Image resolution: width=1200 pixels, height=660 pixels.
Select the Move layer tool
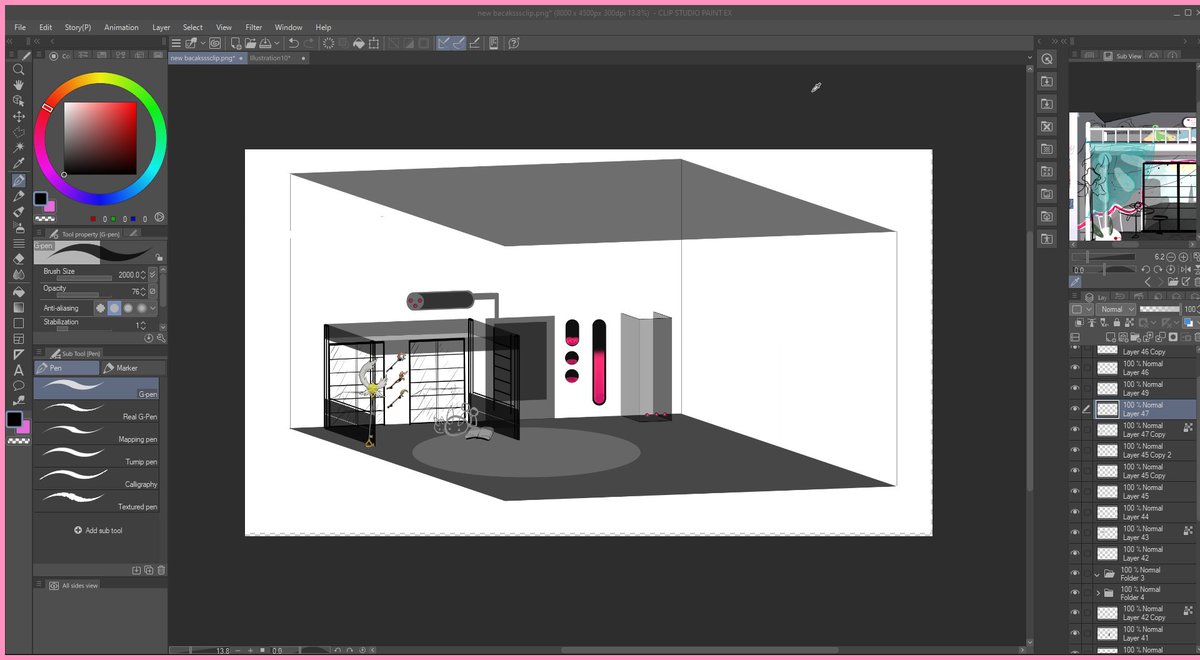pos(18,117)
